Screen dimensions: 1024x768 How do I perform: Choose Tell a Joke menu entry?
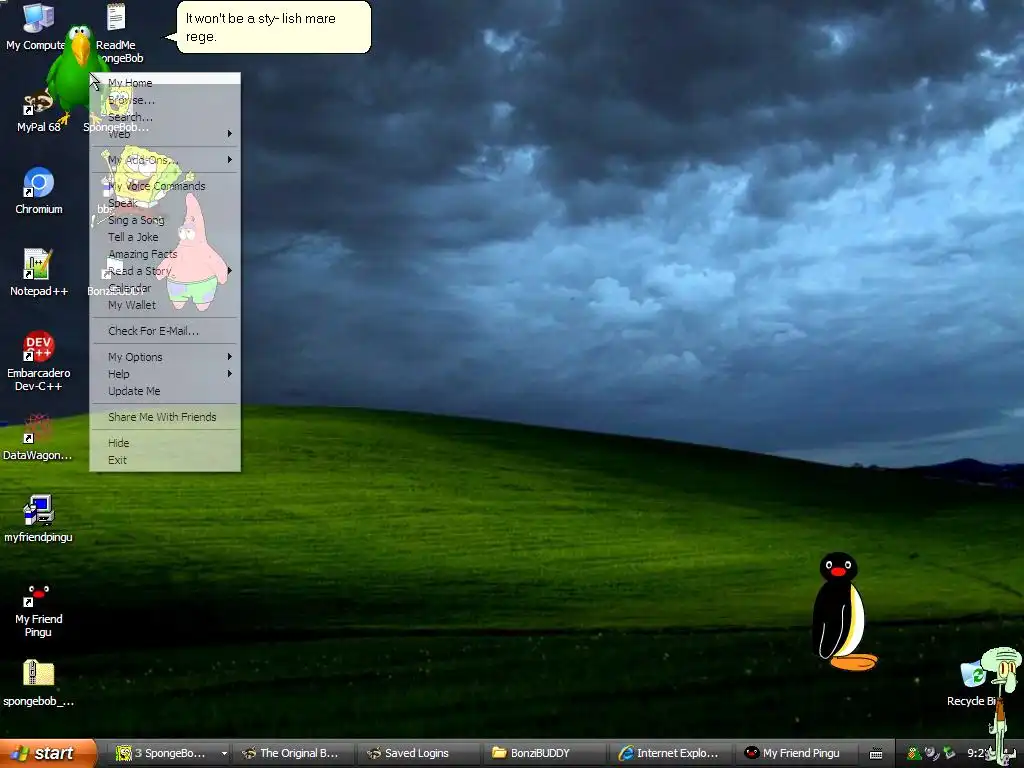[x=165, y=237]
